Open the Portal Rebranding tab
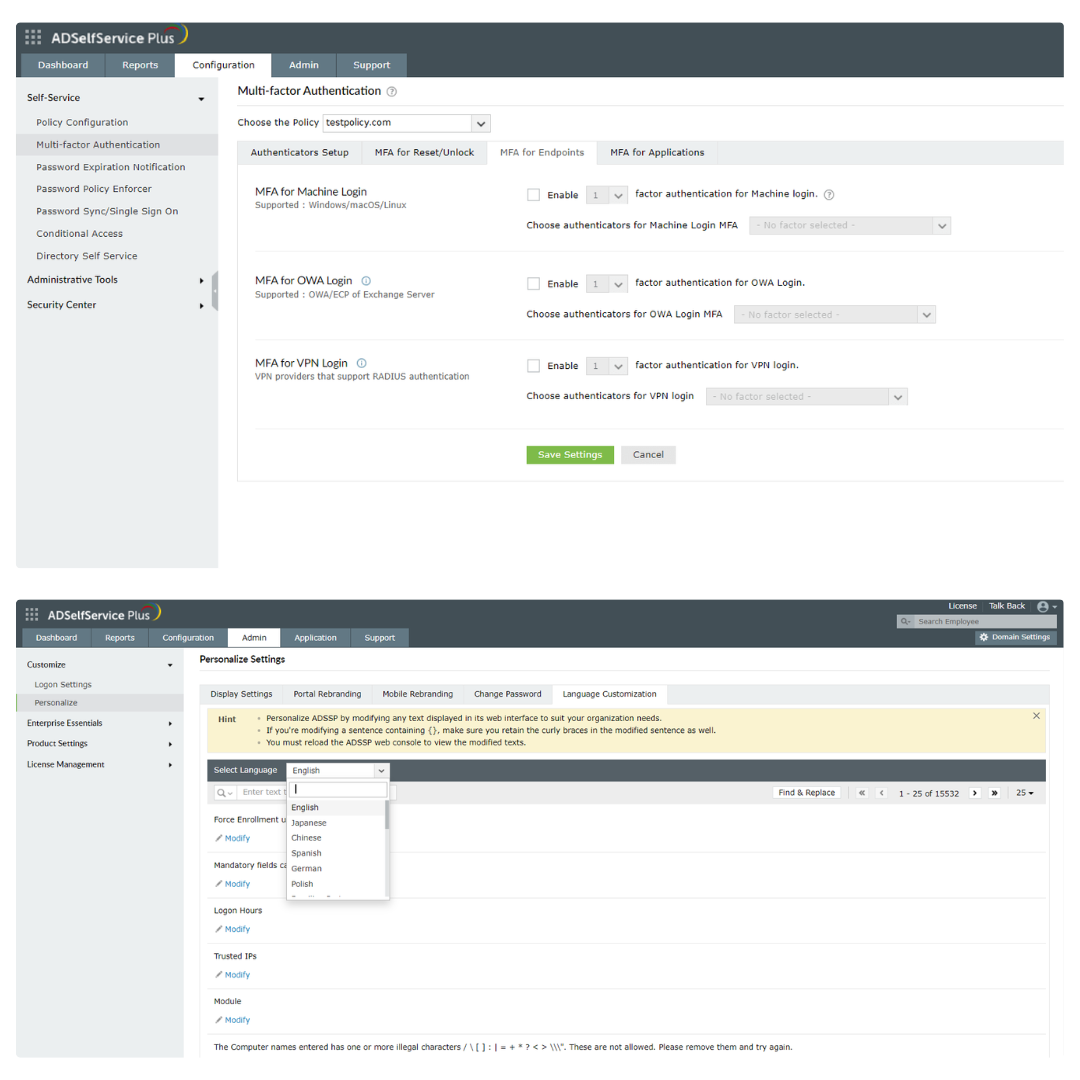The height and width of the screenshot is (1080, 1080). click(x=327, y=694)
